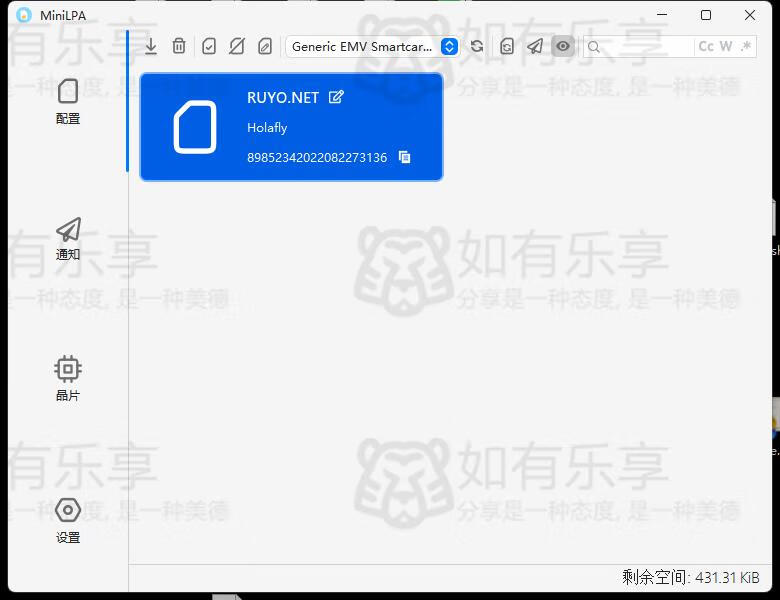Click the refresh icon beside card reader dropdown
This screenshot has width=780, height=600.
pos(477,46)
